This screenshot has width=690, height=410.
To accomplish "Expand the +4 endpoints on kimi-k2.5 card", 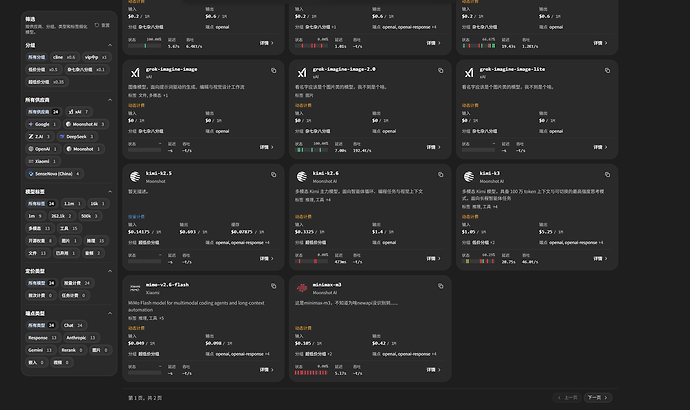I will point(267,242).
